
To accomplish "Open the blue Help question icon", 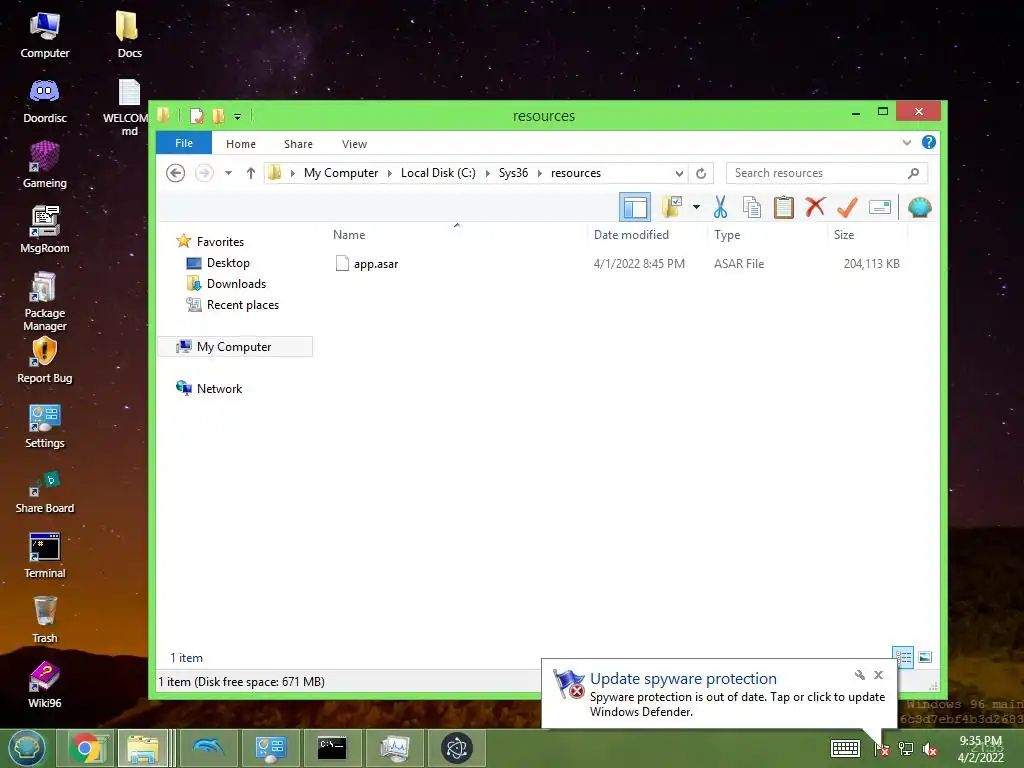I will point(928,142).
